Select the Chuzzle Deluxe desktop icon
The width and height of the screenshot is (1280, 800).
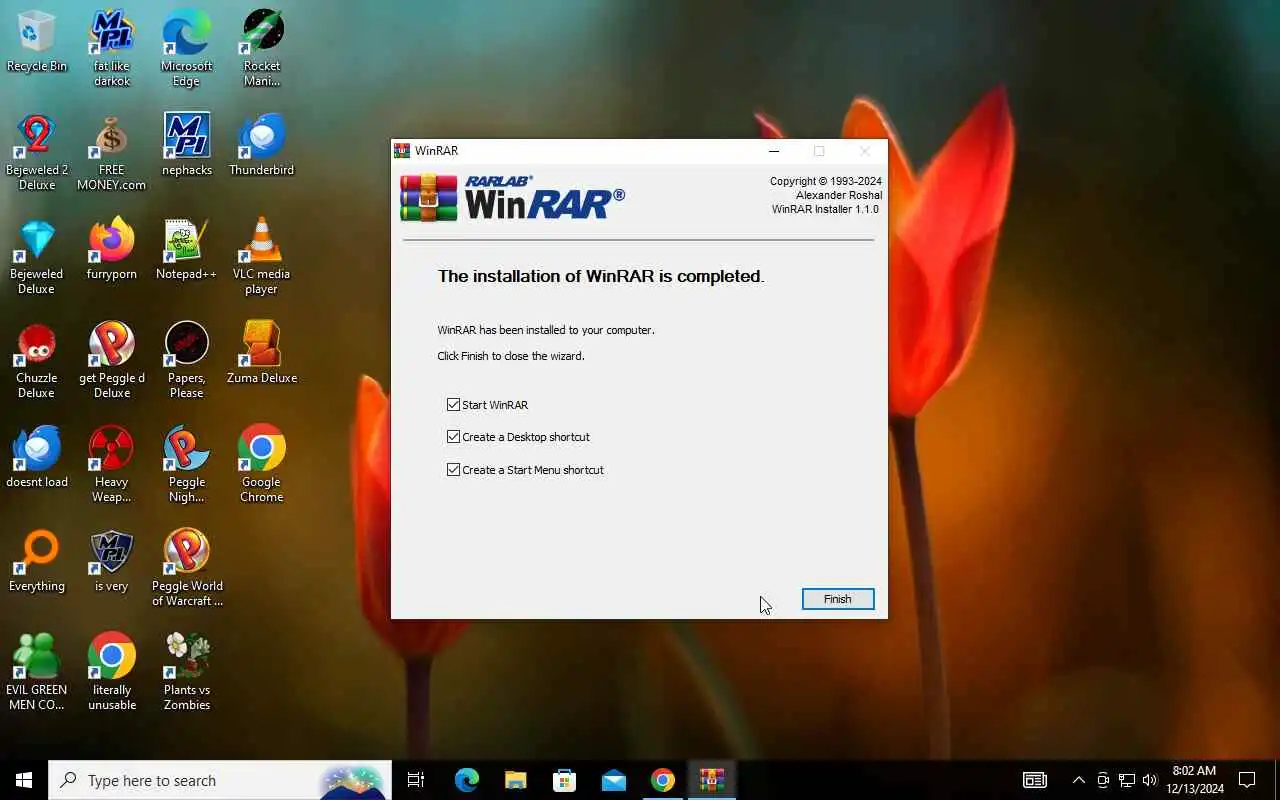click(37, 360)
